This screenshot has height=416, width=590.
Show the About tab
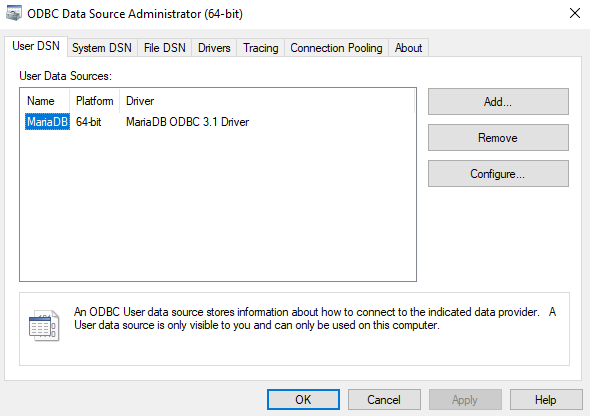click(x=409, y=48)
